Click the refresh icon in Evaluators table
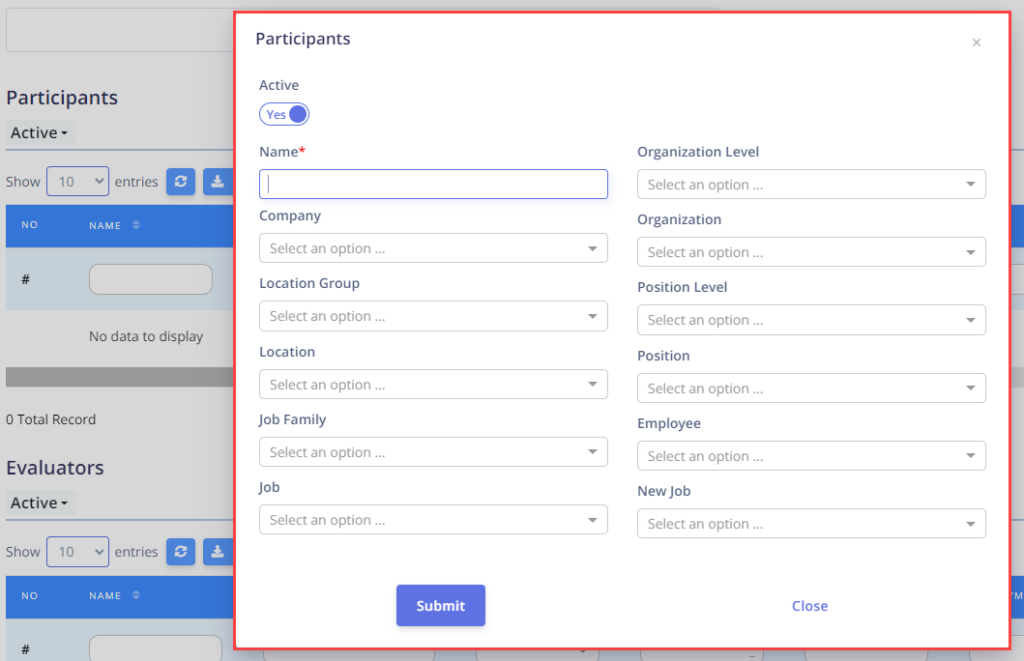This screenshot has width=1024, height=661. click(x=180, y=552)
